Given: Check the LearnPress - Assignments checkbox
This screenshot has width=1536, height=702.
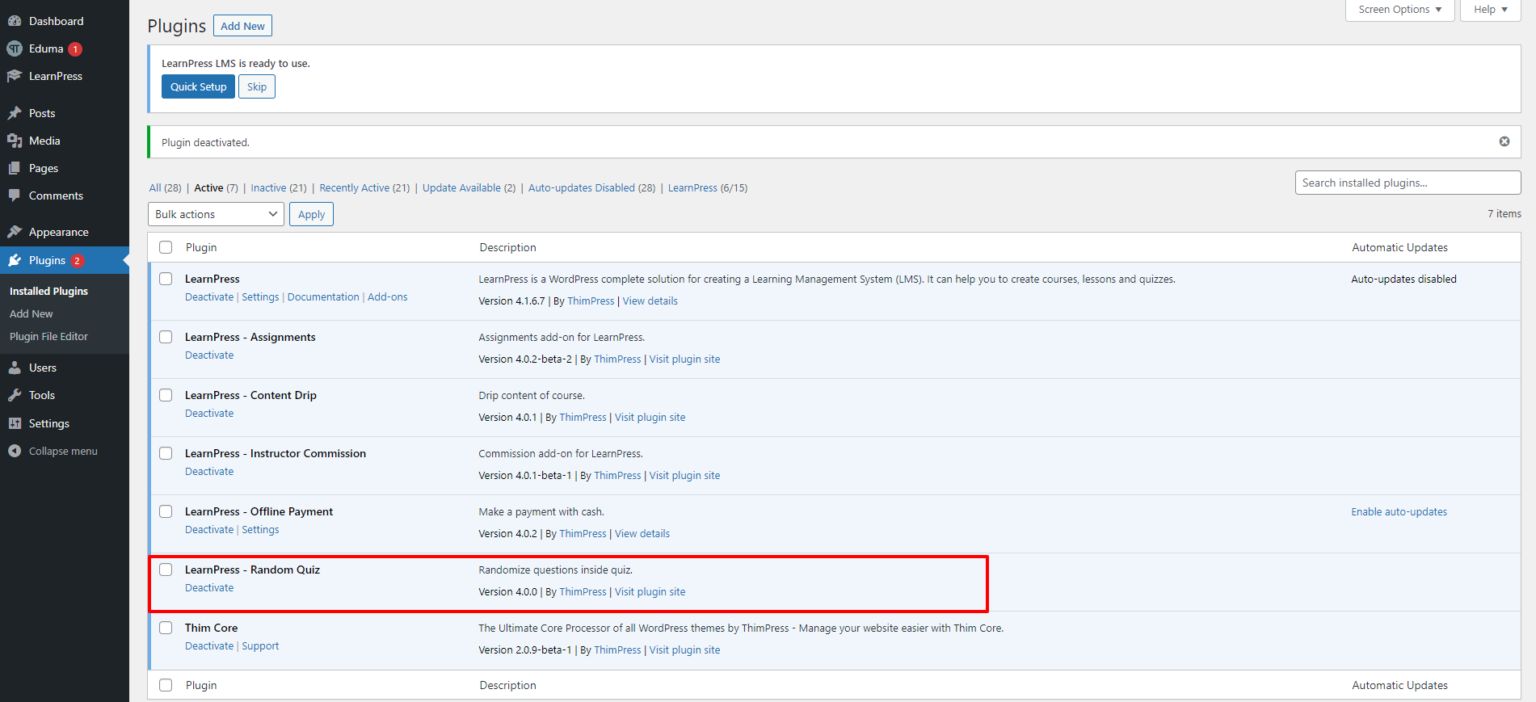Looking at the screenshot, I should pos(166,337).
